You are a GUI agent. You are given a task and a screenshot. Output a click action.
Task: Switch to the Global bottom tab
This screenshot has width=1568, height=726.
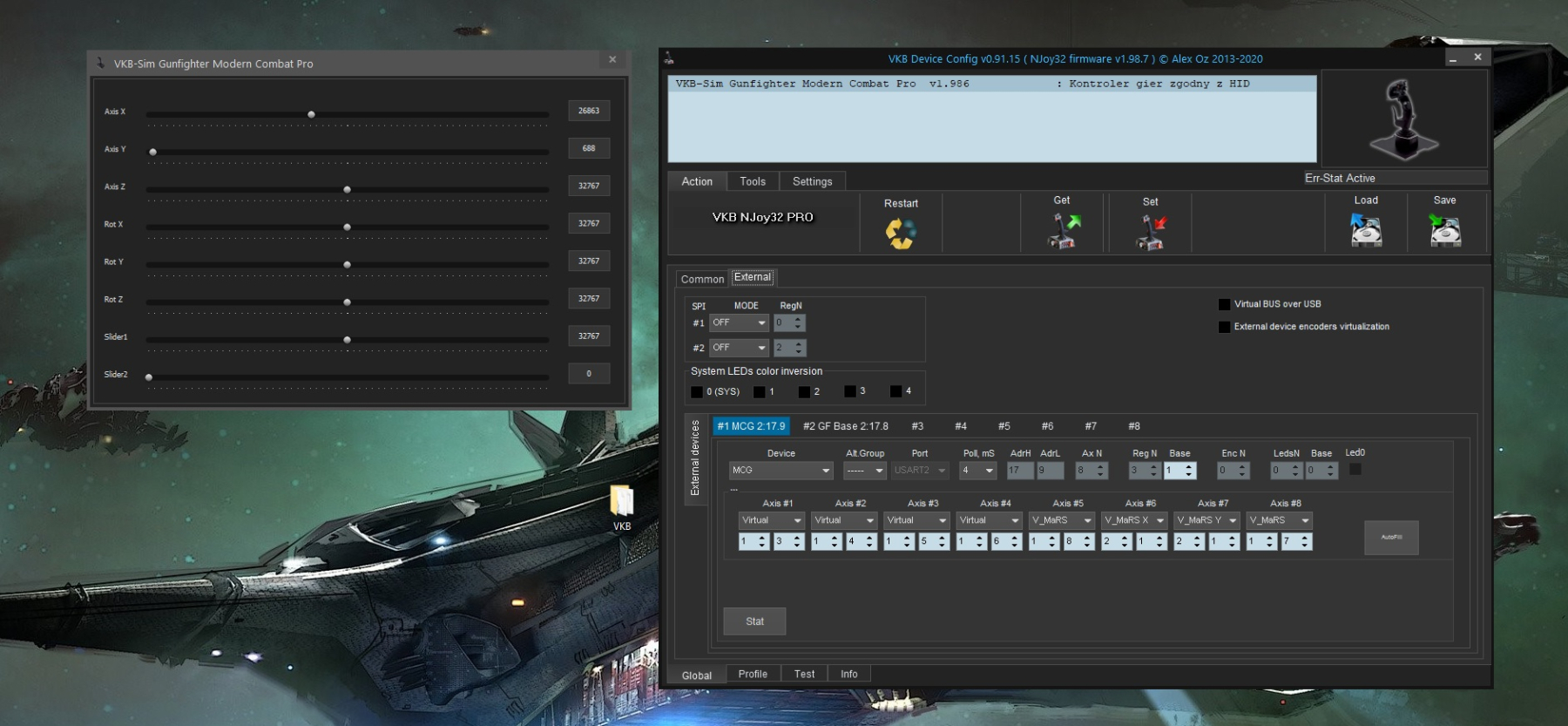point(697,675)
